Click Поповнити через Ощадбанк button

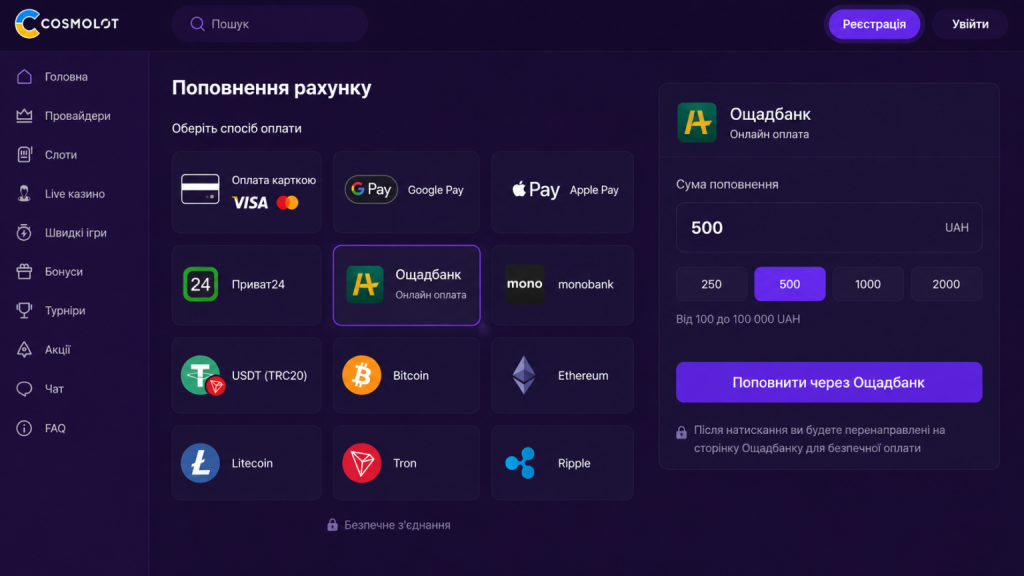(x=829, y=382)
